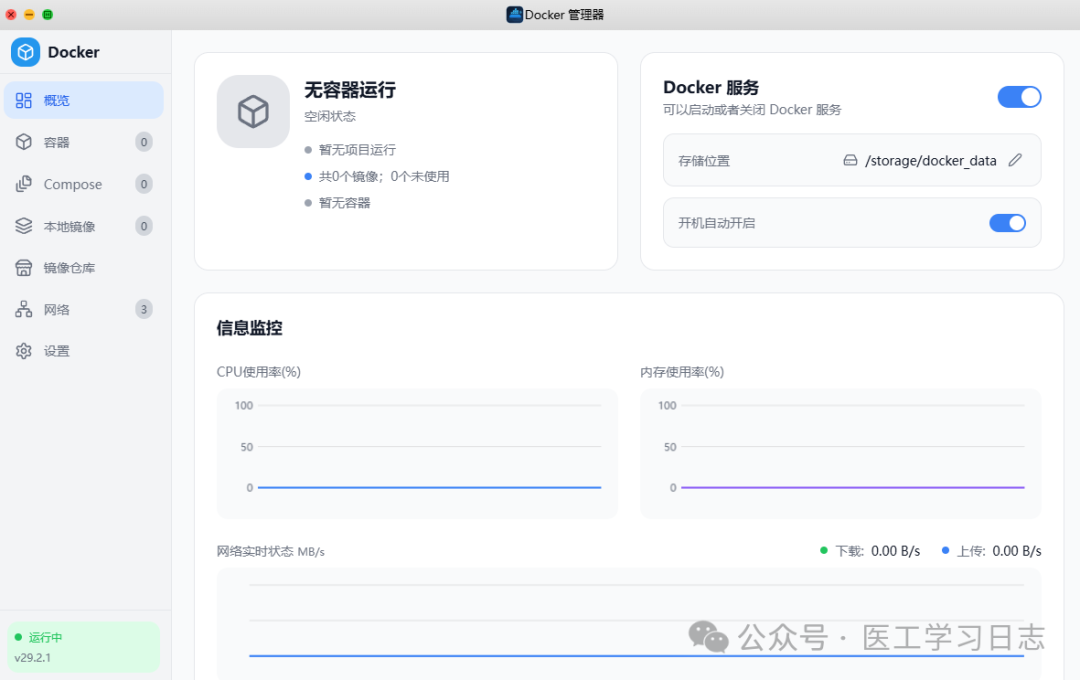1080x680 pixels.
Task: Click the blue CPU usage line
Action: pos(429,487)
